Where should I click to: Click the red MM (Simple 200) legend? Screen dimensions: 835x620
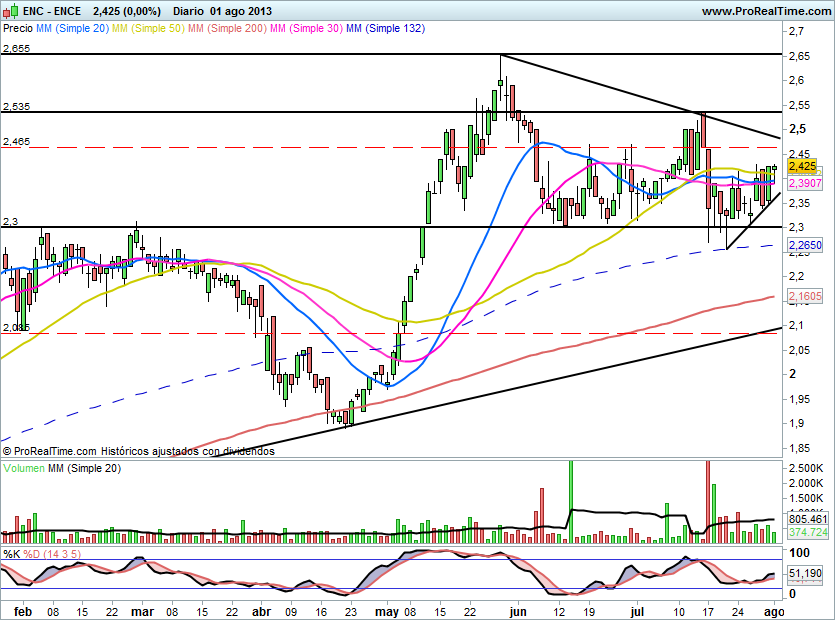coord(227,28)
